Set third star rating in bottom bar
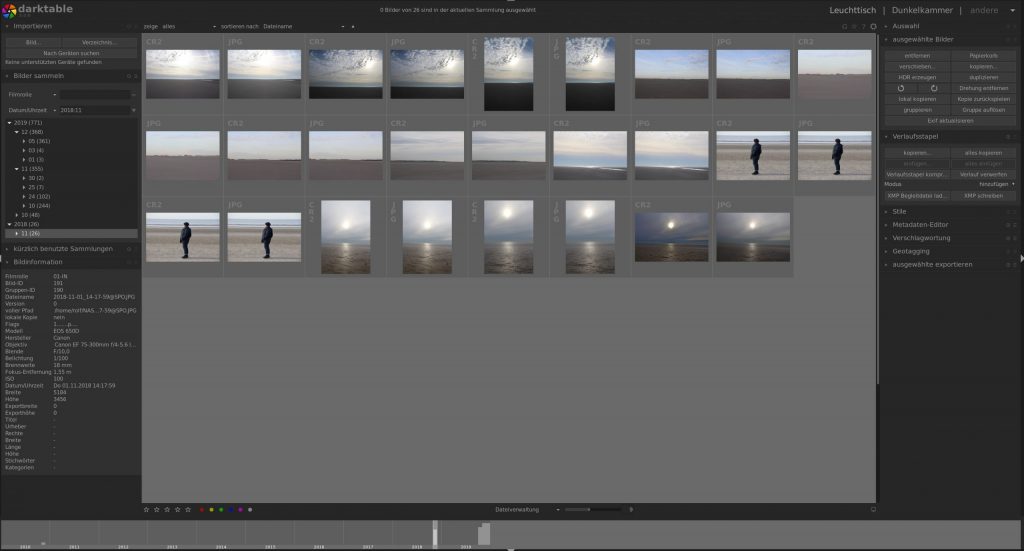The width and height of the screenshot is (1024, 551). (x=167, y=509)
